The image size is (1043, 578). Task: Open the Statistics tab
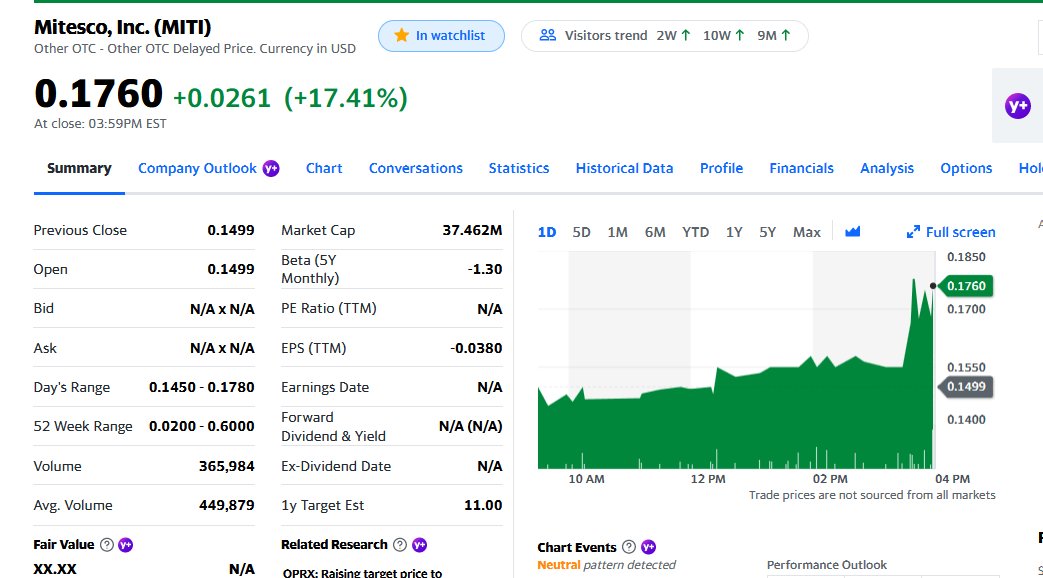(x=519, y=168)
